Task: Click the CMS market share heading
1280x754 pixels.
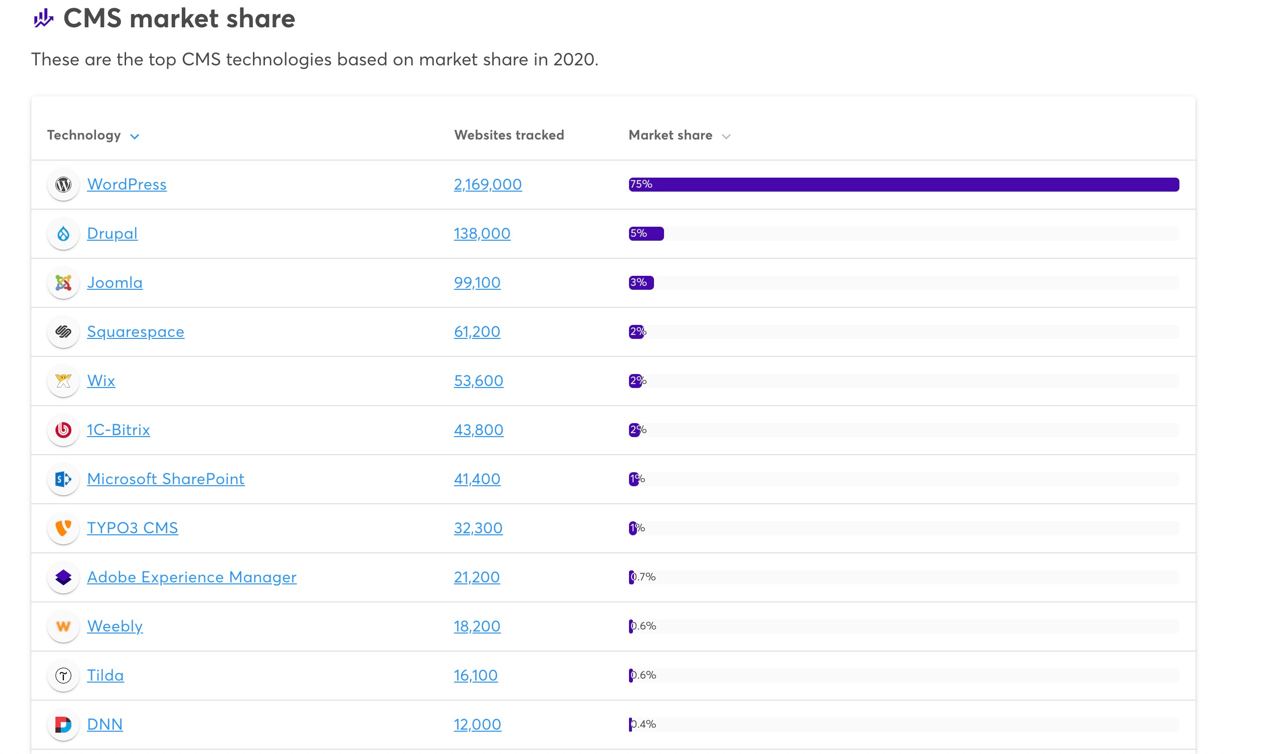Action: pos(179,18)
